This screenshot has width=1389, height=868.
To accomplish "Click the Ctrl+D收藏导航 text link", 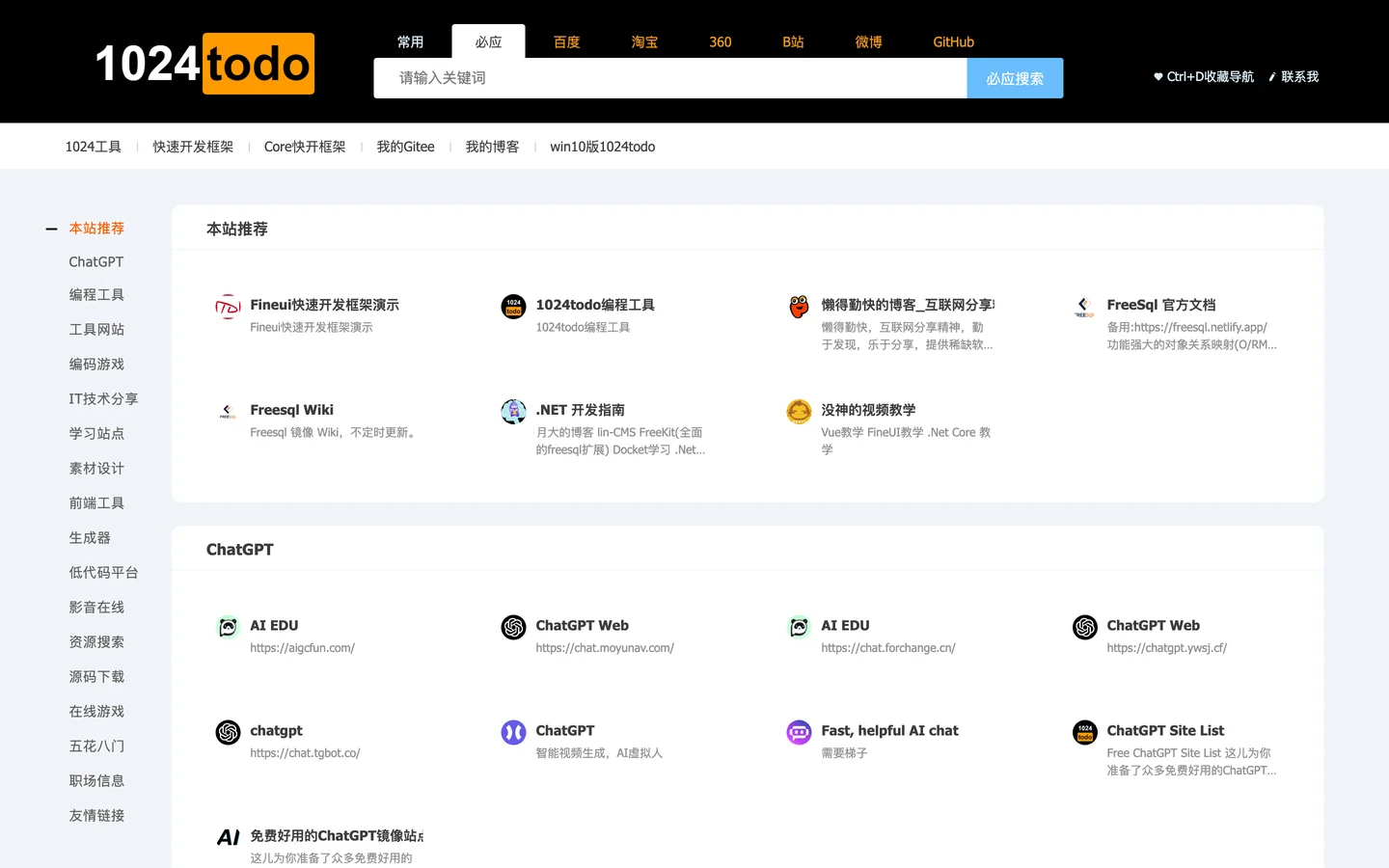I will point(1211,76).
